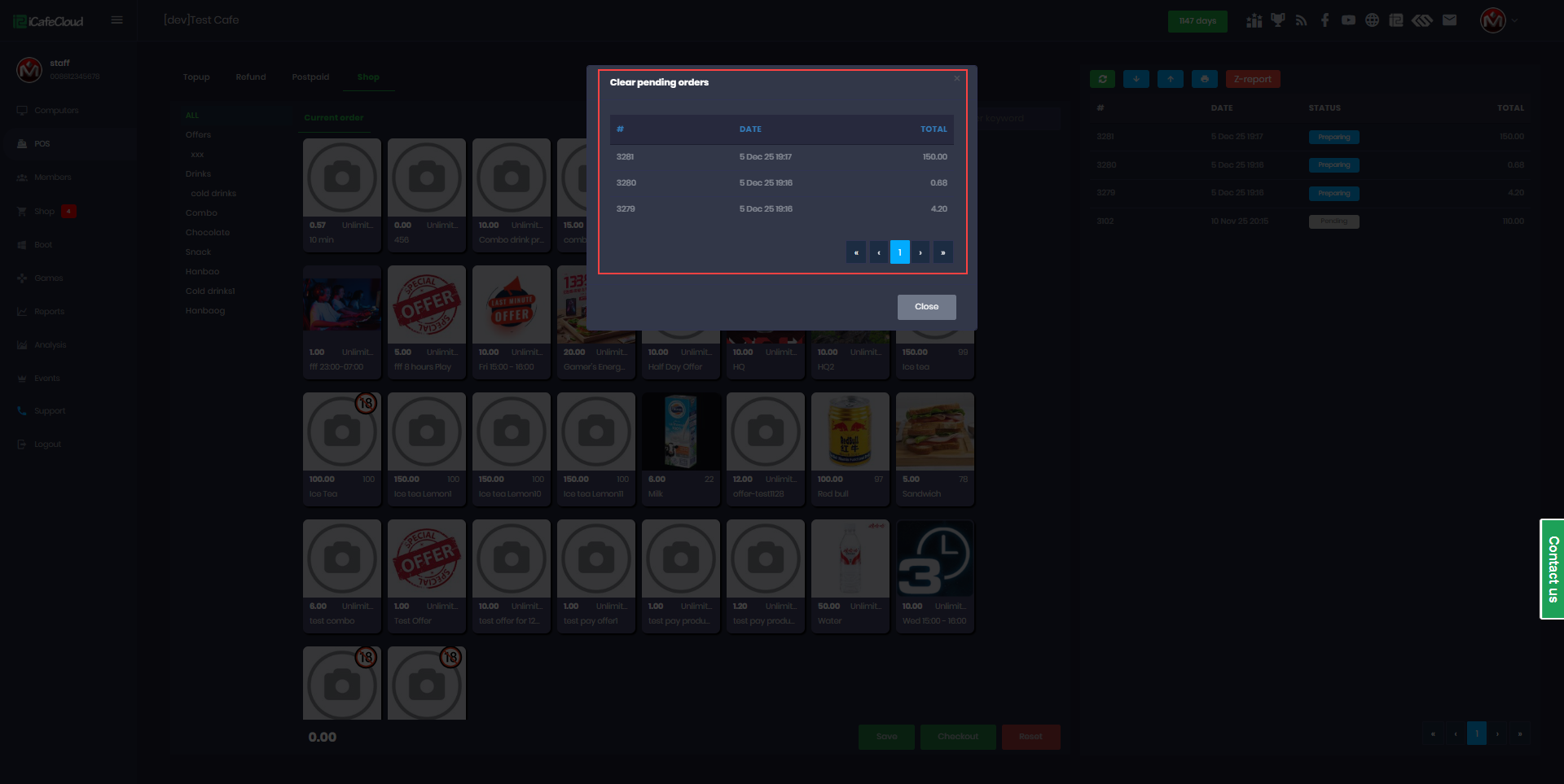Add the Red bull product to the order
Screen dimensions: 1564x784
point(850,449)
